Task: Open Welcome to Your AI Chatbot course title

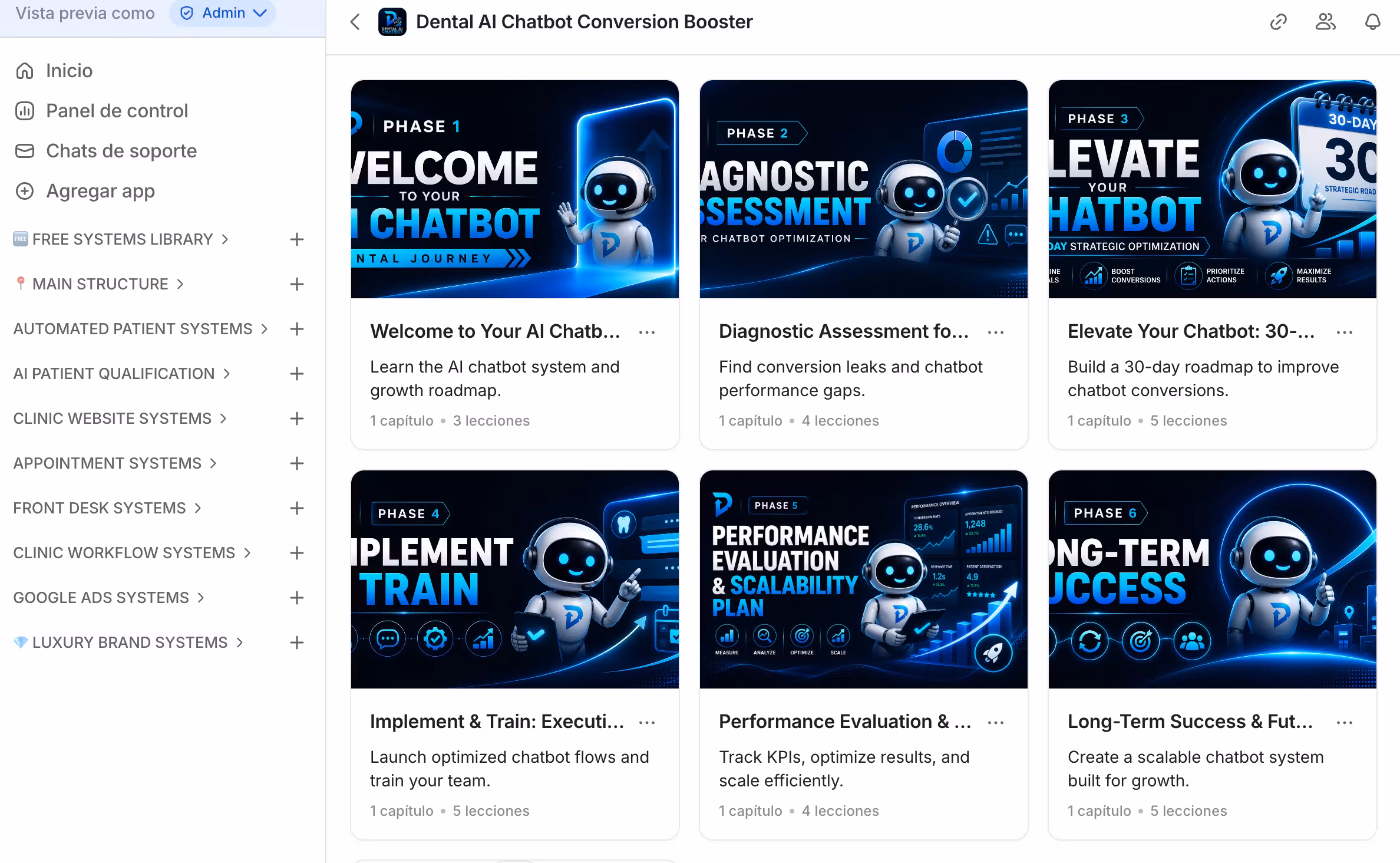Action: [495, 331]
